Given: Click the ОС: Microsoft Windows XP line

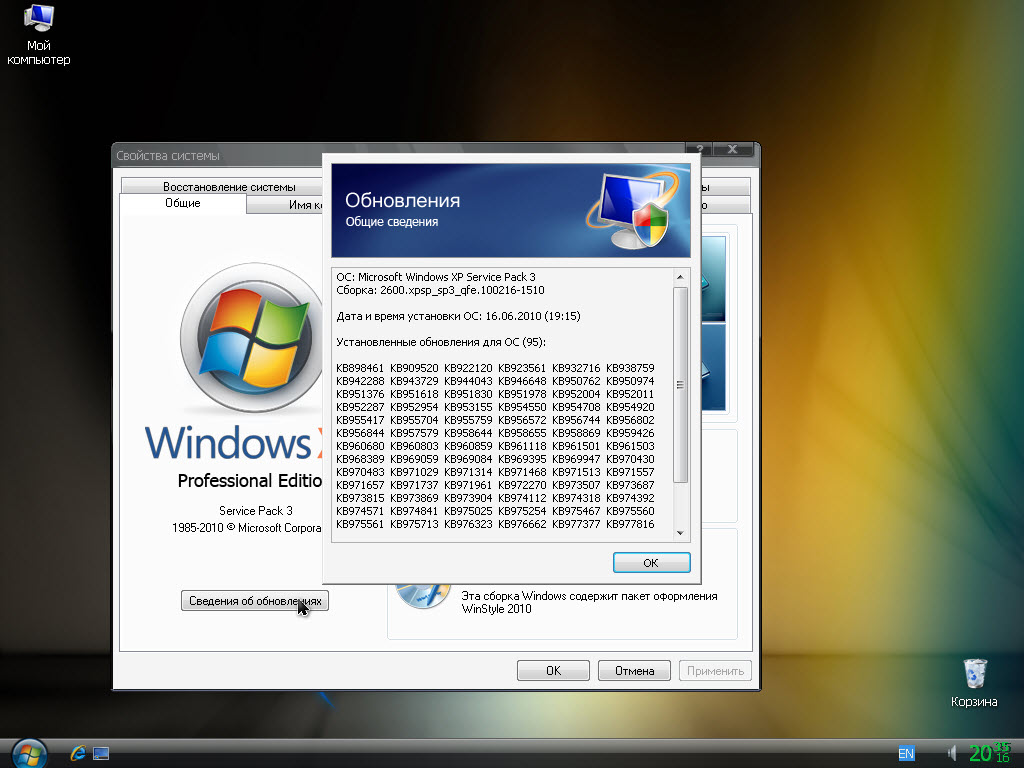Looking at the screenshot, I should (436, 277).
